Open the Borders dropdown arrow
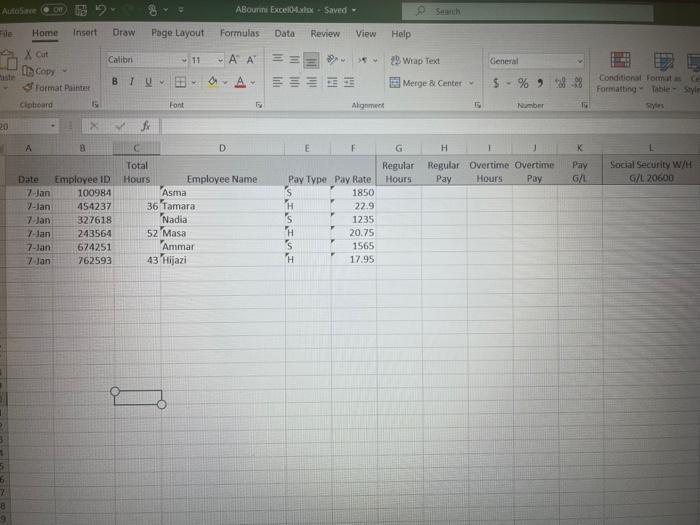The height and width of the screenshot is (525, 700). (194, 82)
